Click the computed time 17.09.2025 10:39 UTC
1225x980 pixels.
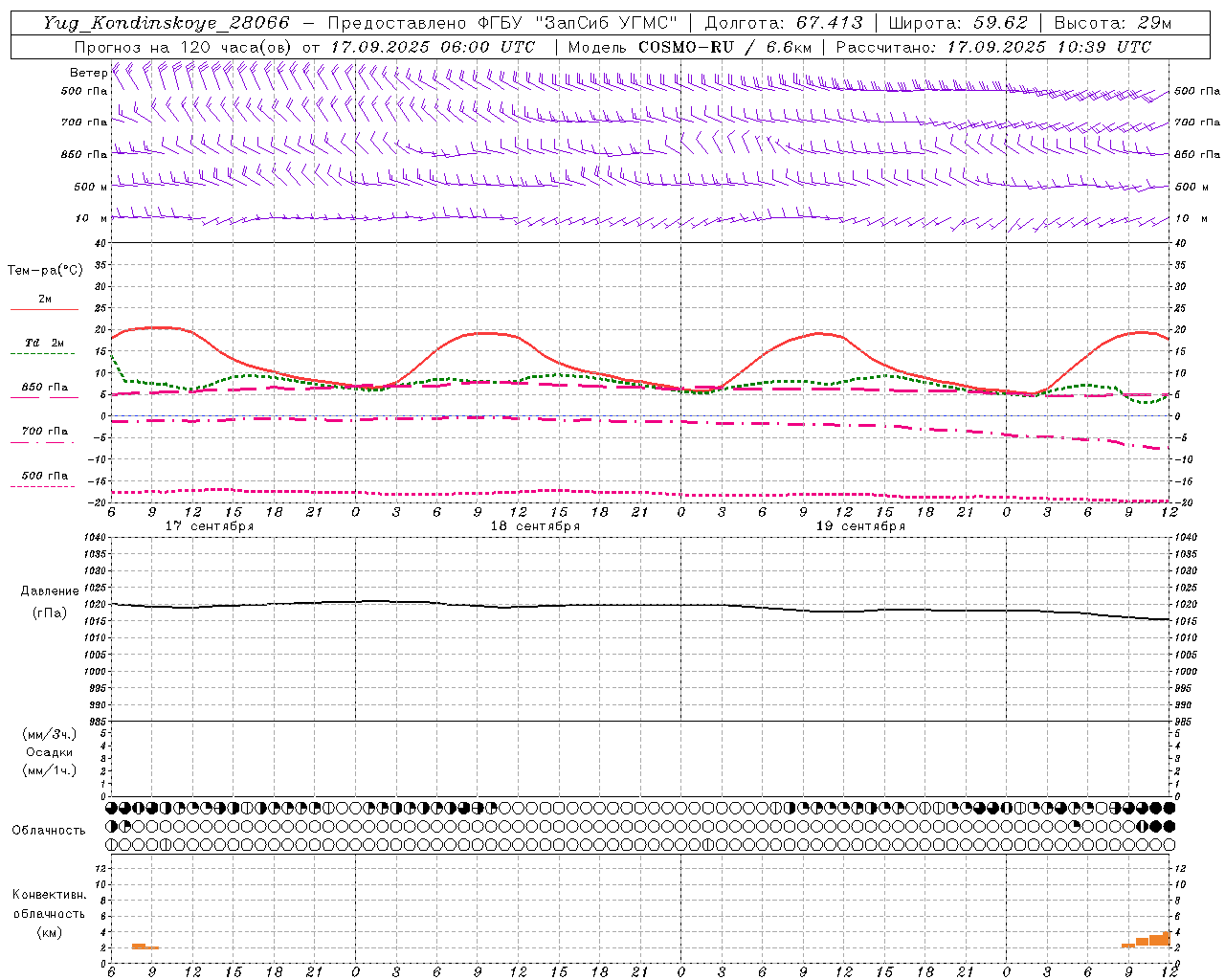coord(1049,47)
